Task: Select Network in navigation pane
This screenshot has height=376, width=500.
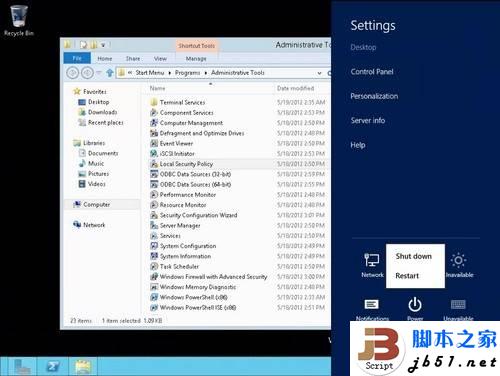Action: [94, 225]
